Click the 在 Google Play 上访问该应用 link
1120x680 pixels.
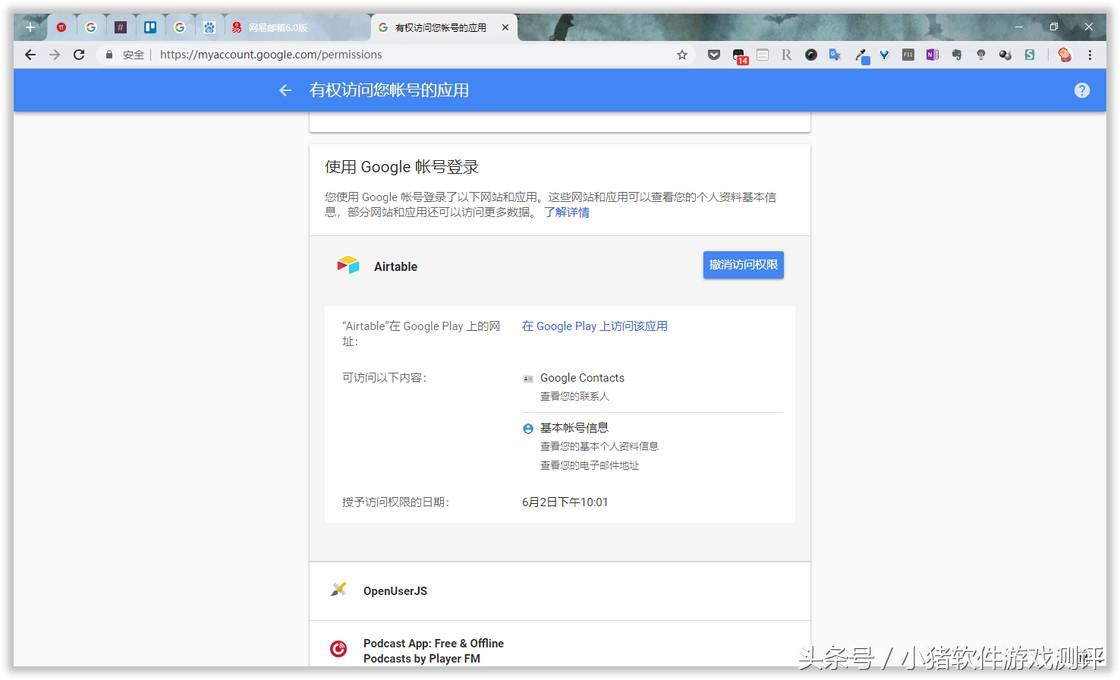pos(594,326)
